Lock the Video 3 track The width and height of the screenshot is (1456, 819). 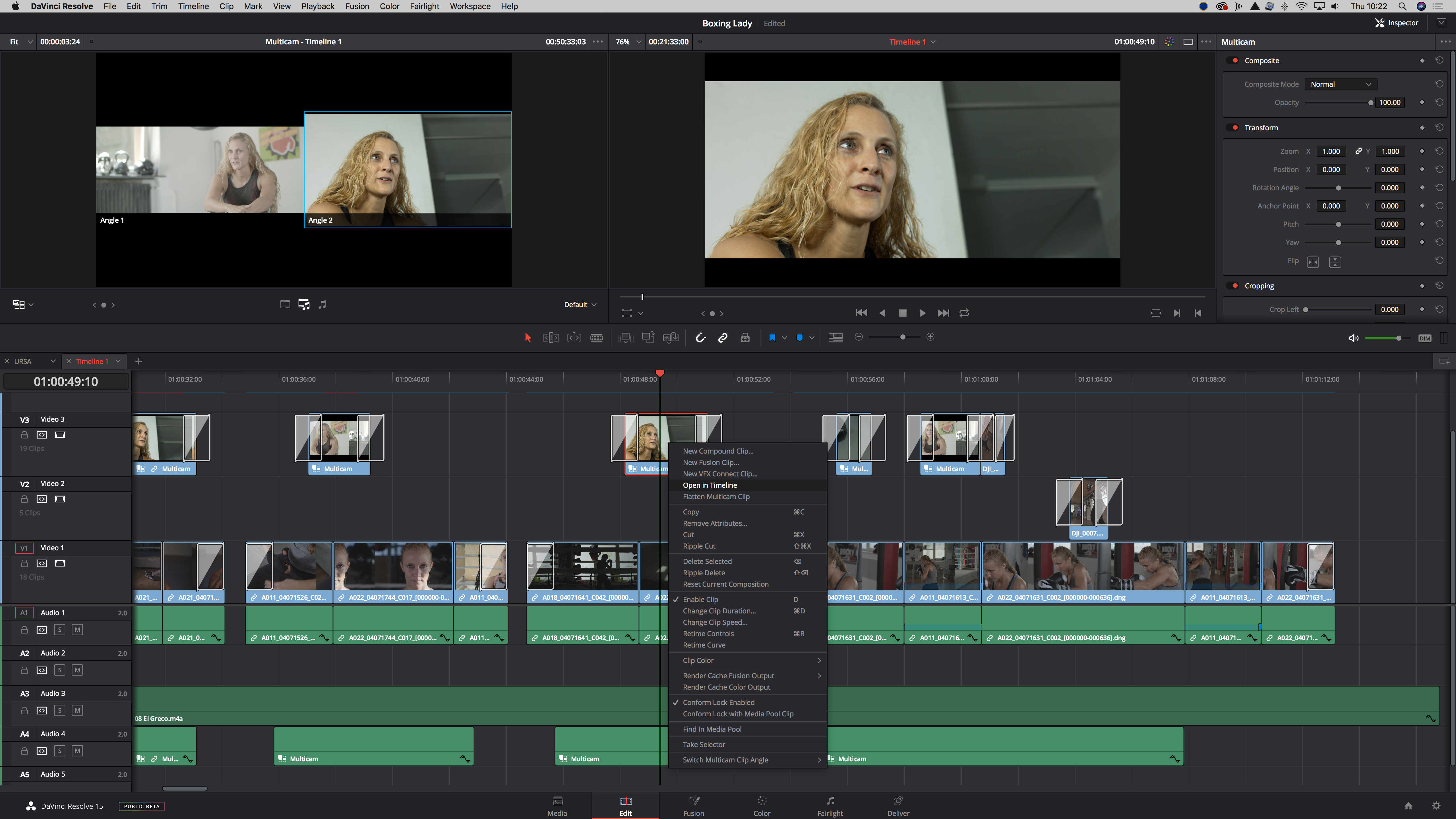pyautogui.click(x=24, y=435)
